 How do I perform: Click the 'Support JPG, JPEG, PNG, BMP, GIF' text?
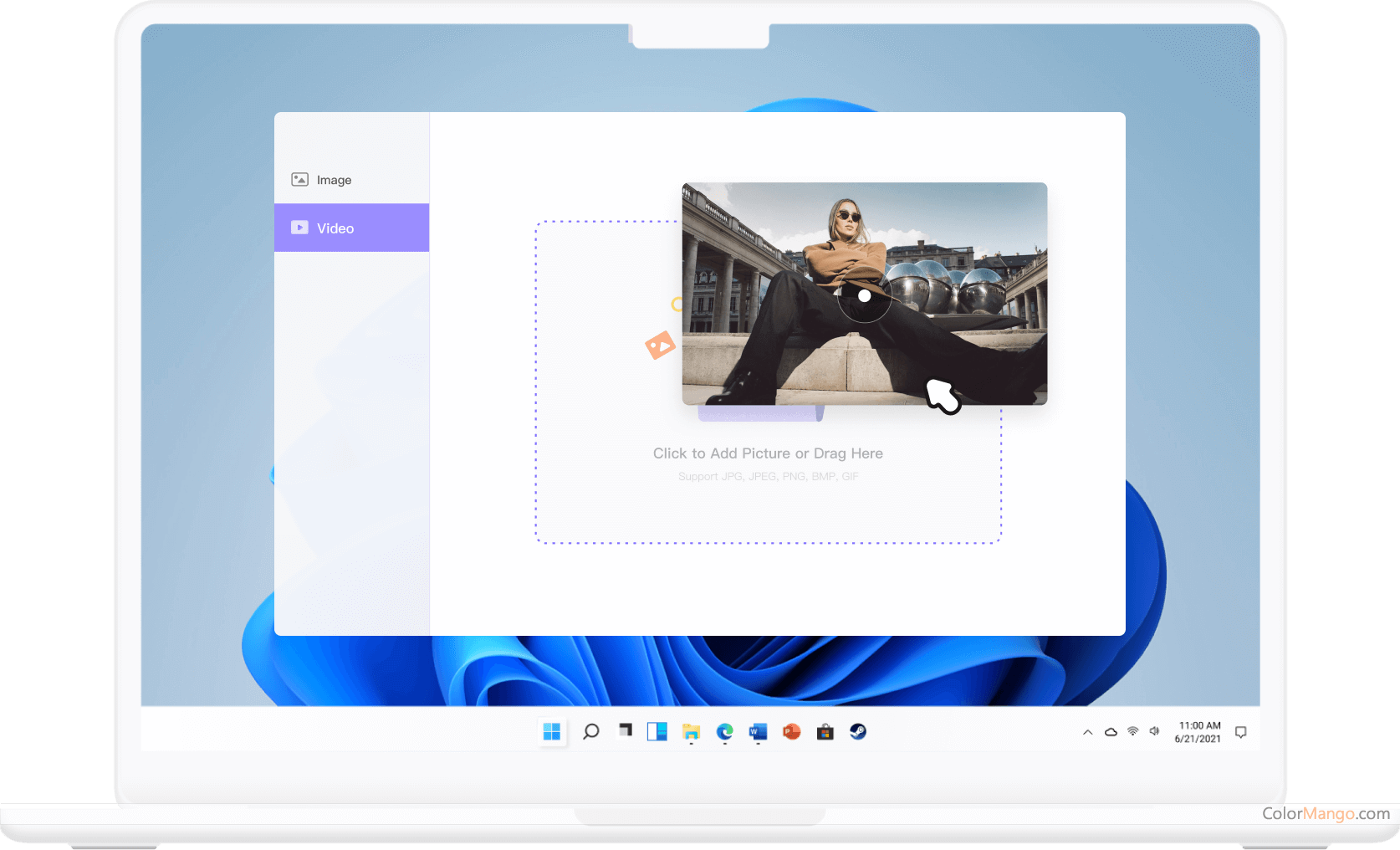point(768,477)
